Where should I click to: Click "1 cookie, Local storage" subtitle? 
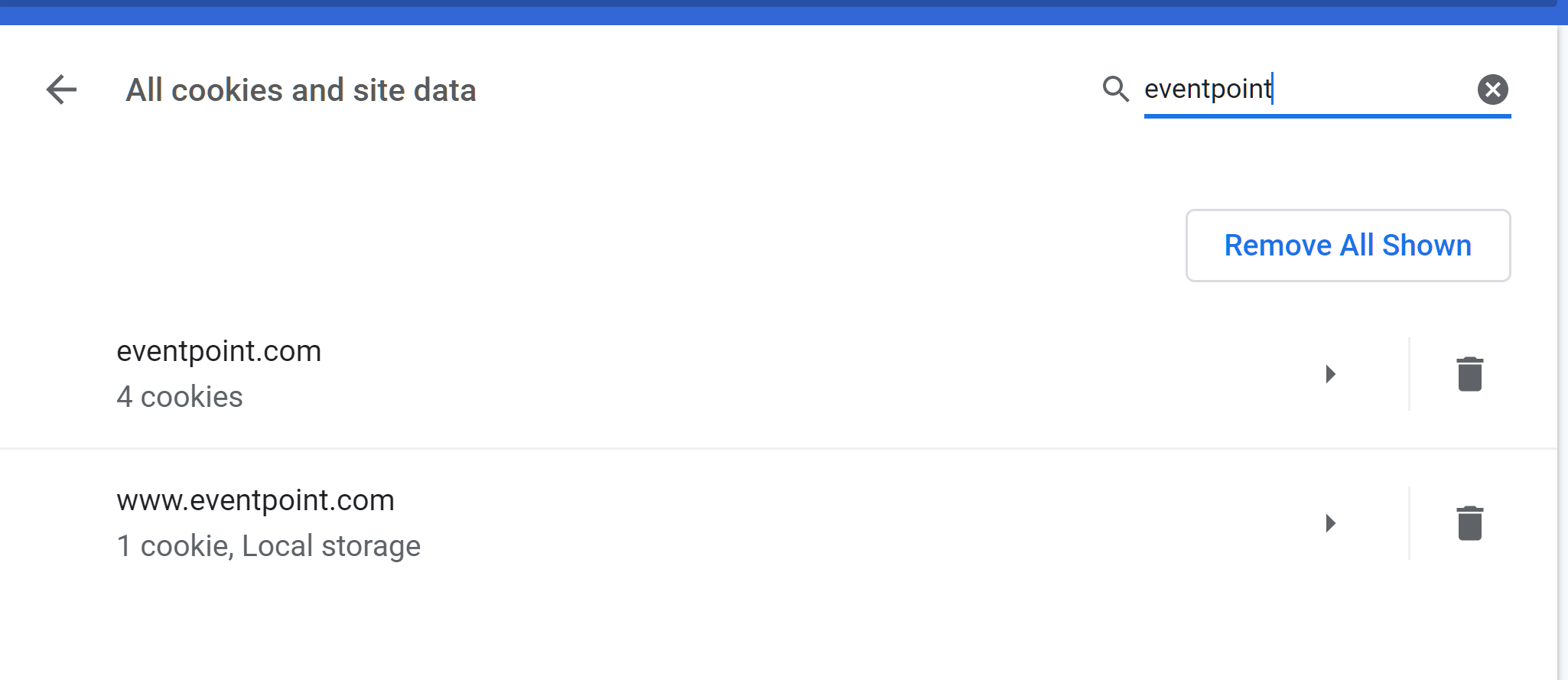pyautogui.click(x=268, y=546)
